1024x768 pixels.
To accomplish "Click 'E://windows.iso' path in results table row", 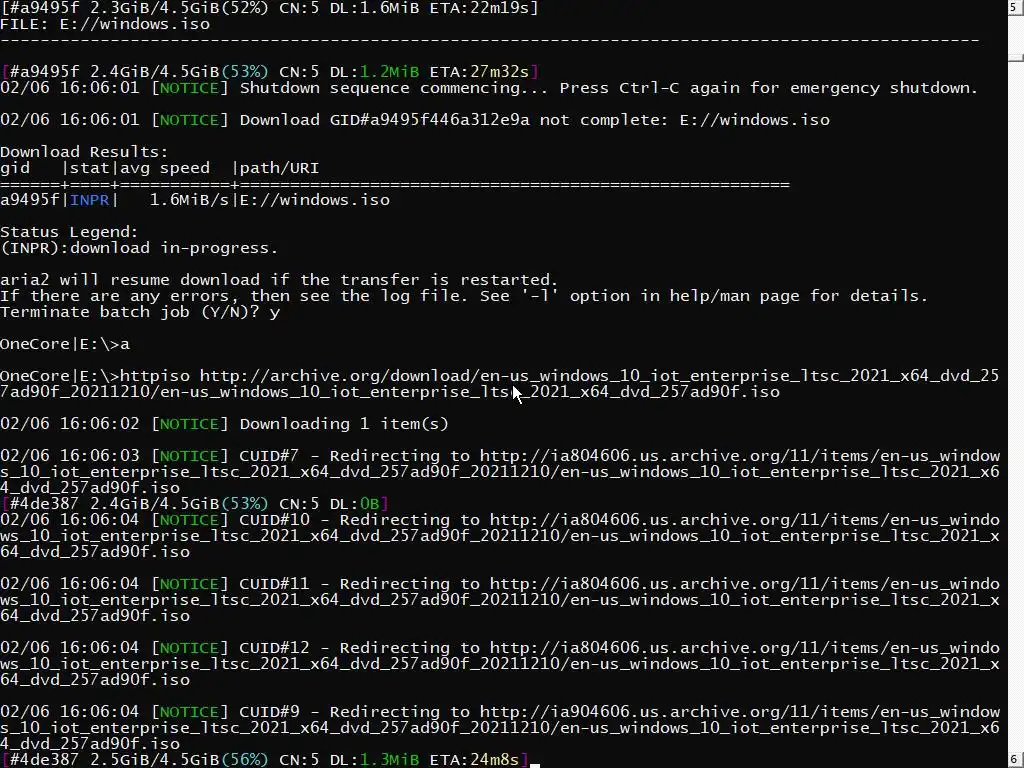I will pos(315,200).
